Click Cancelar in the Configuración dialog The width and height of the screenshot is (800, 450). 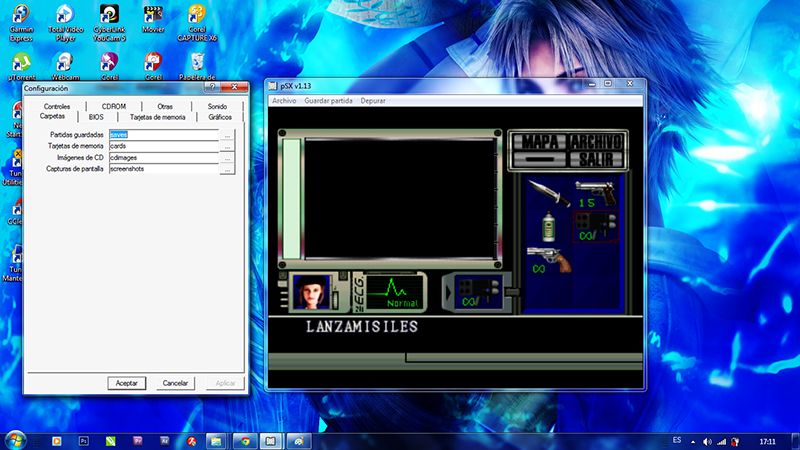click(175, 383)
